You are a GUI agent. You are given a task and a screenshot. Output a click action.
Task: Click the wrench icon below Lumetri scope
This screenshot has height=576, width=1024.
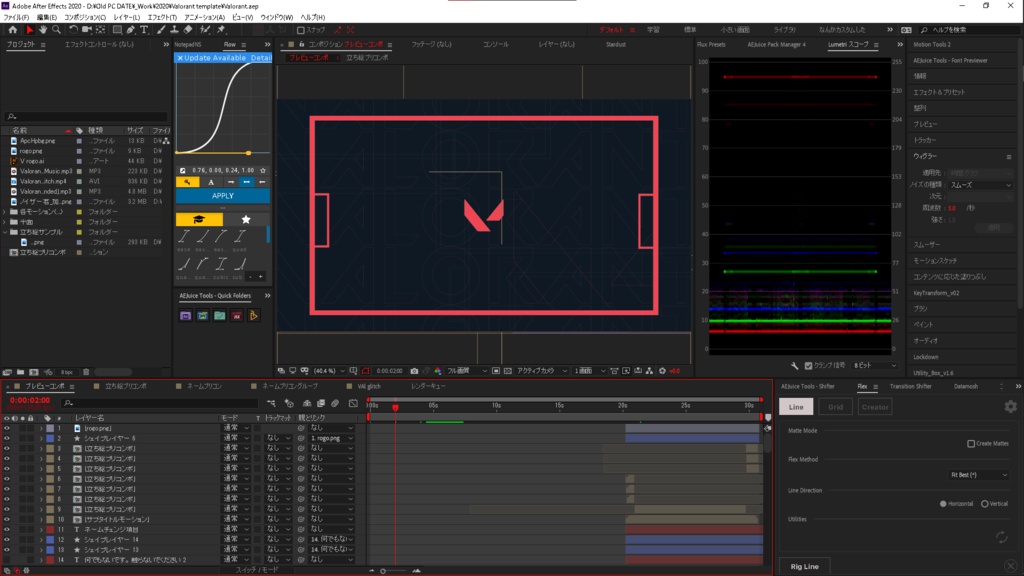pyautogui.click(x=794, y=366)
